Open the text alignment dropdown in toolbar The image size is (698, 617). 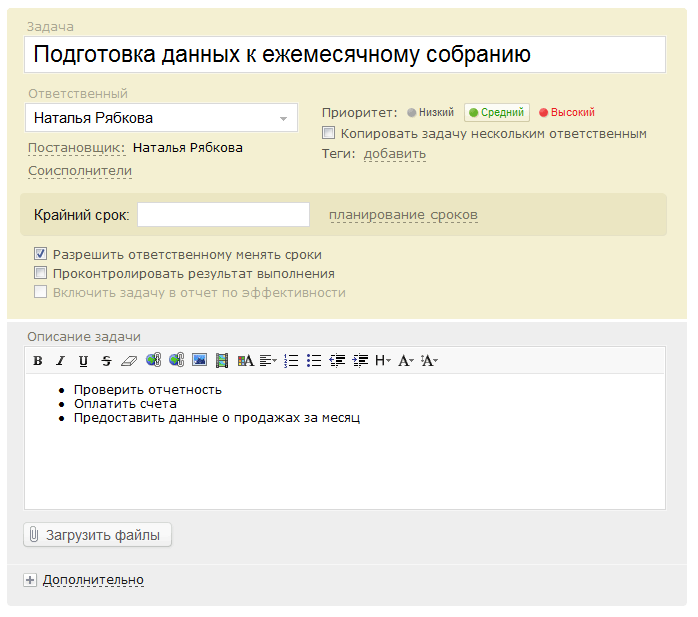(x=268, y=361)
